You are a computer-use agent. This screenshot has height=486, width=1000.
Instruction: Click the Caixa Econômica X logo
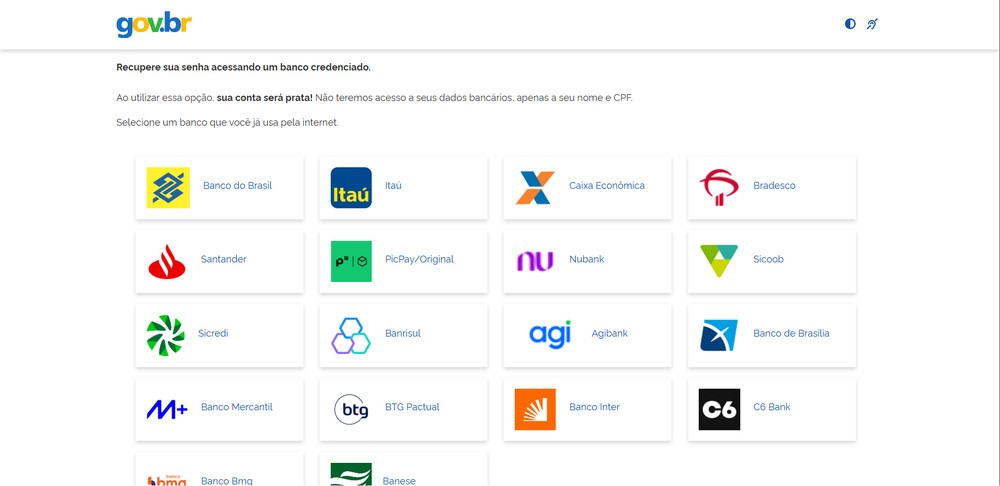(x=536, y=188)
